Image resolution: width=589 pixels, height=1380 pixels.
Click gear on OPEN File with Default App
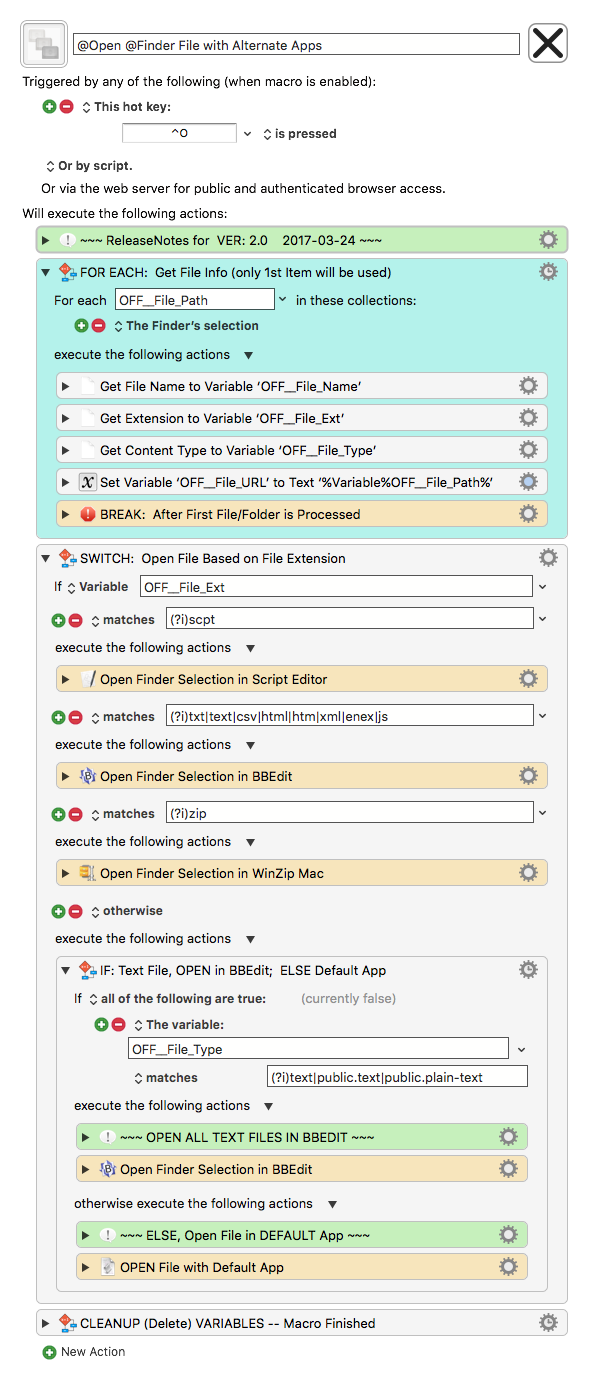508,1267
